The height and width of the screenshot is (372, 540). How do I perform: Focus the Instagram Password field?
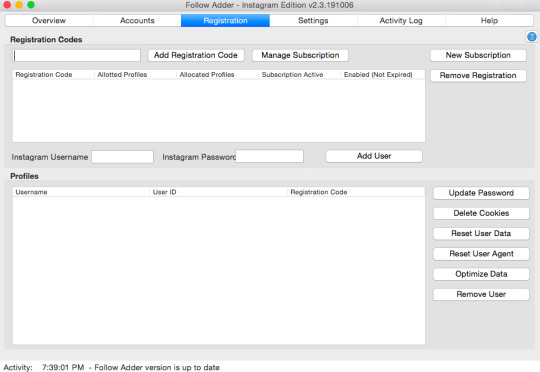point(269,156)
